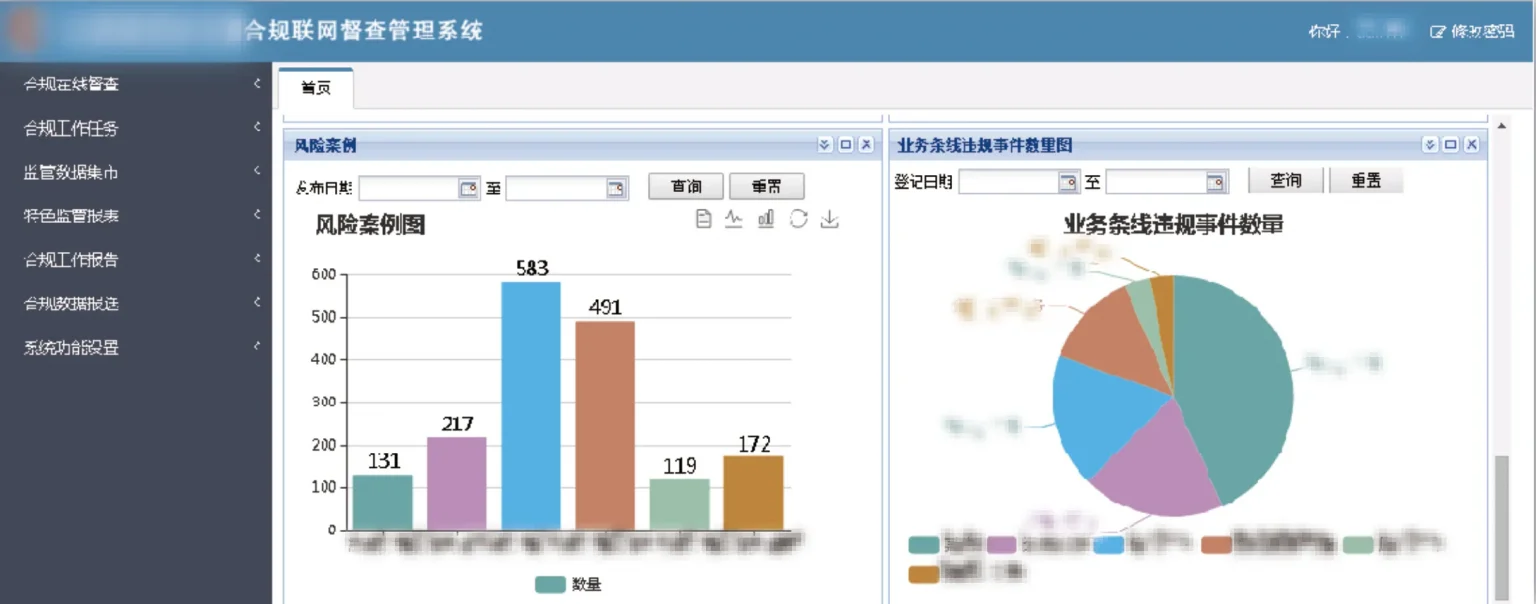Collapse the 业务条线违规事件数量图 panel

click(1430, 145)
